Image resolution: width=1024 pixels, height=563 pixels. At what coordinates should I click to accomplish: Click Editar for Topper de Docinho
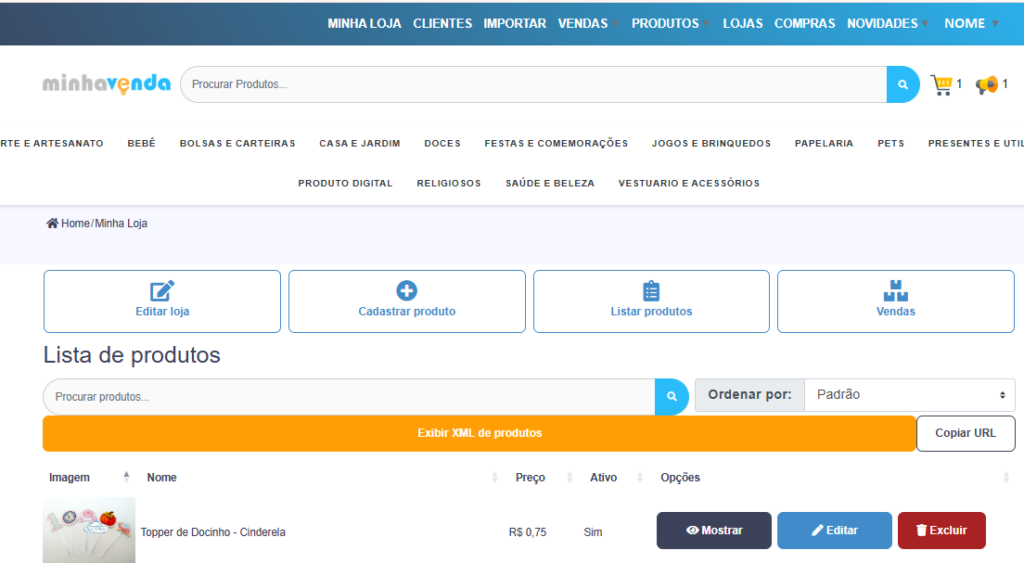(835, 530)
